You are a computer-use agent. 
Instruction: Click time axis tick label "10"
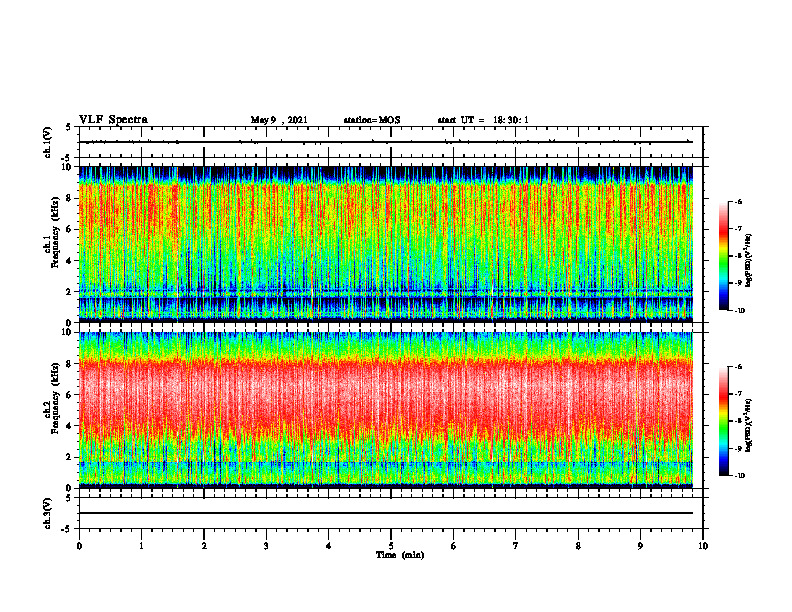coord(703,546)
